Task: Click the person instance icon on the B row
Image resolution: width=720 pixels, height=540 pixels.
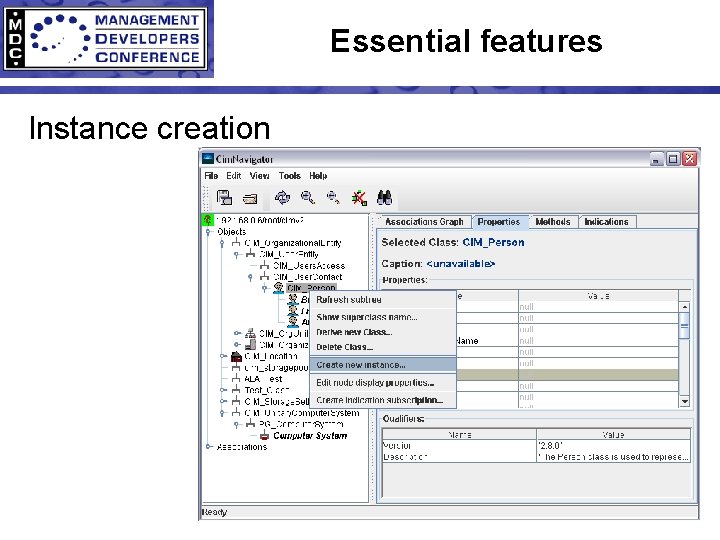Action: 293,299
